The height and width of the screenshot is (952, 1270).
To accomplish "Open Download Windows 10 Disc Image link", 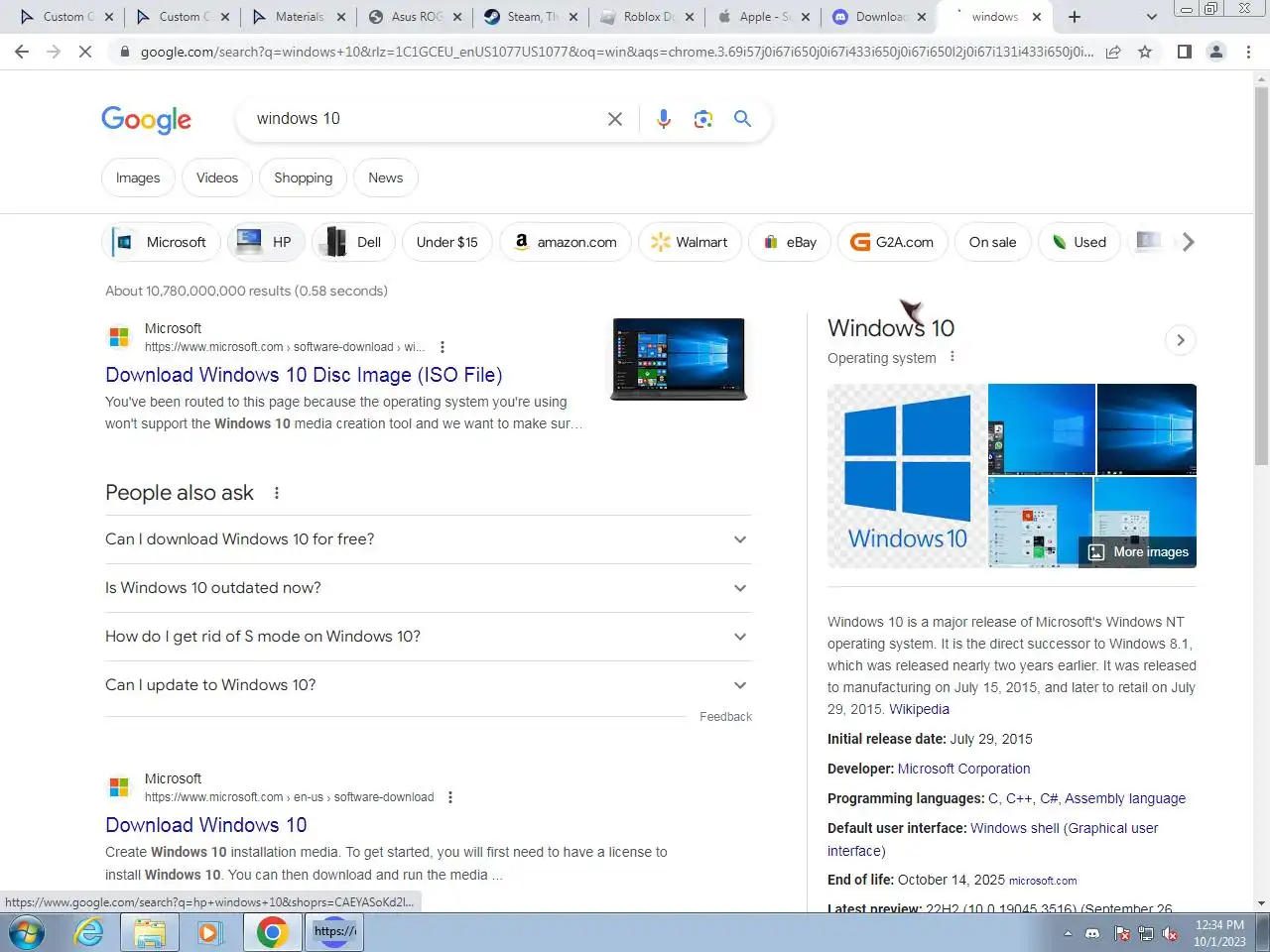I will [x=304, y=375].
